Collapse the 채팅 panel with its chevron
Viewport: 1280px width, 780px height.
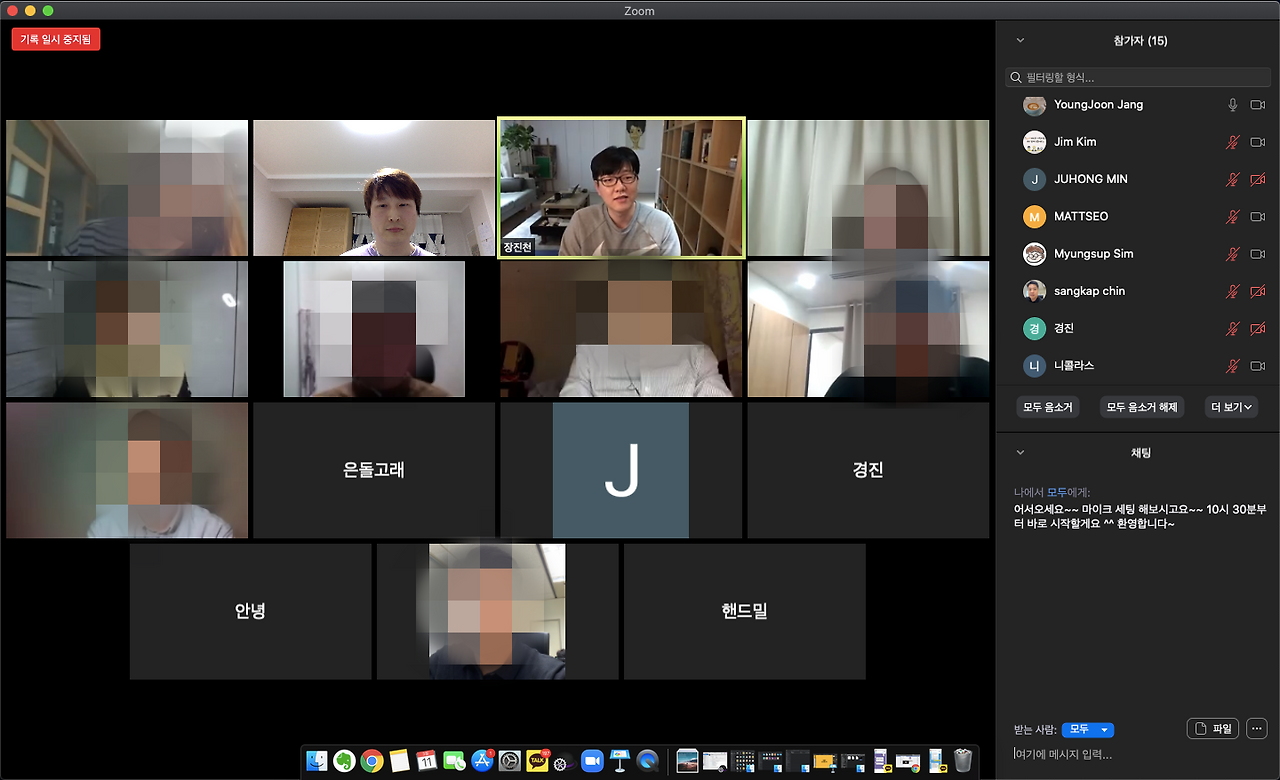1019,452
